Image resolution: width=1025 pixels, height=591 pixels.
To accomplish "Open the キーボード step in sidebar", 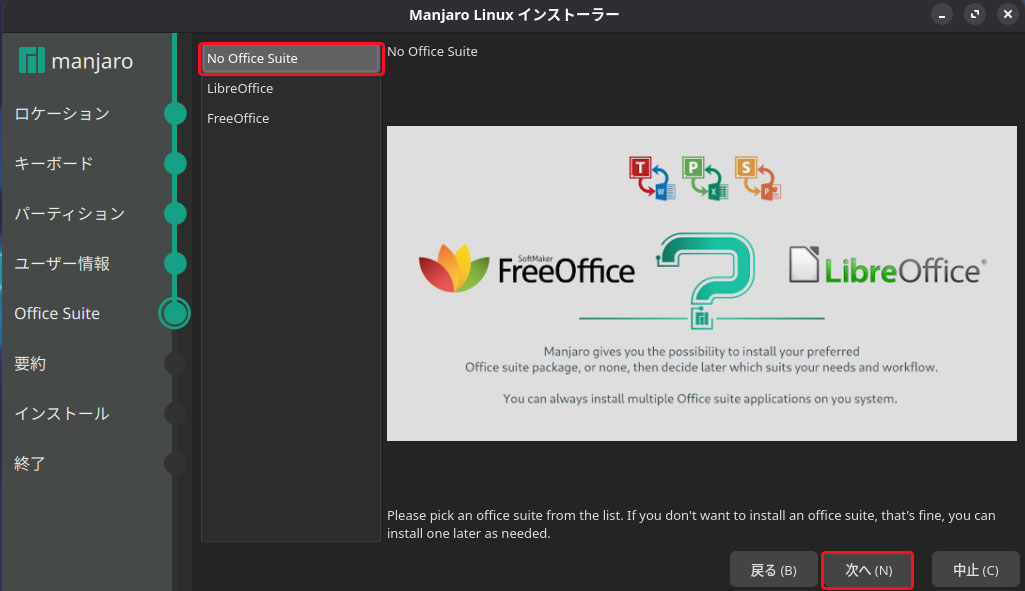I will [x=54, y=163].
